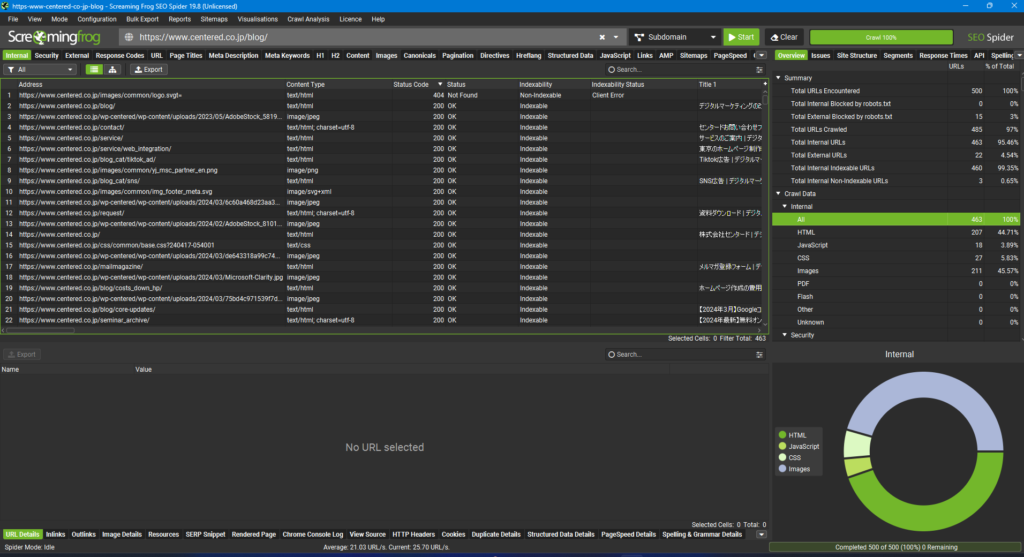Image resolution: width=1024 pixels, height=557 pixels.
Task: Open the Response Times tab
Action: pyautogui.click(x=943, y=56)
